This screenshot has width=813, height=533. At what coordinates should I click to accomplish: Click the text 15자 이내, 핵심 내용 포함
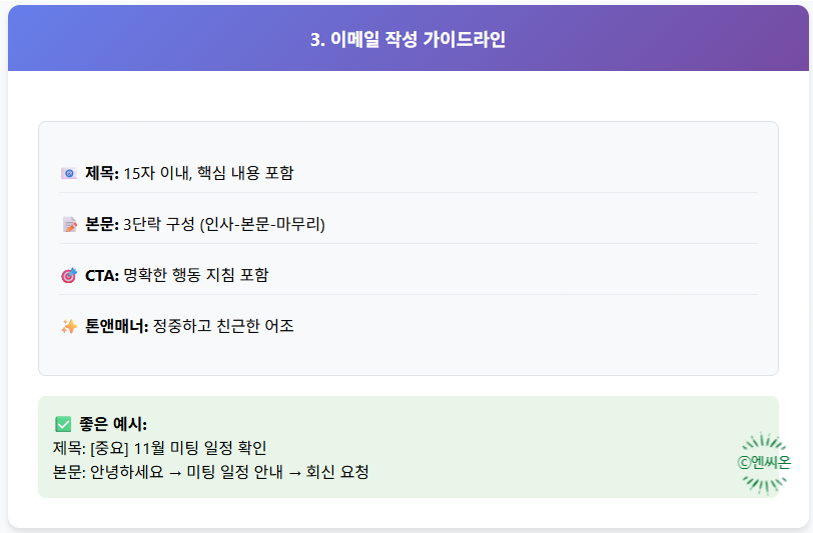pyautogui.click(x=208, y=173)
